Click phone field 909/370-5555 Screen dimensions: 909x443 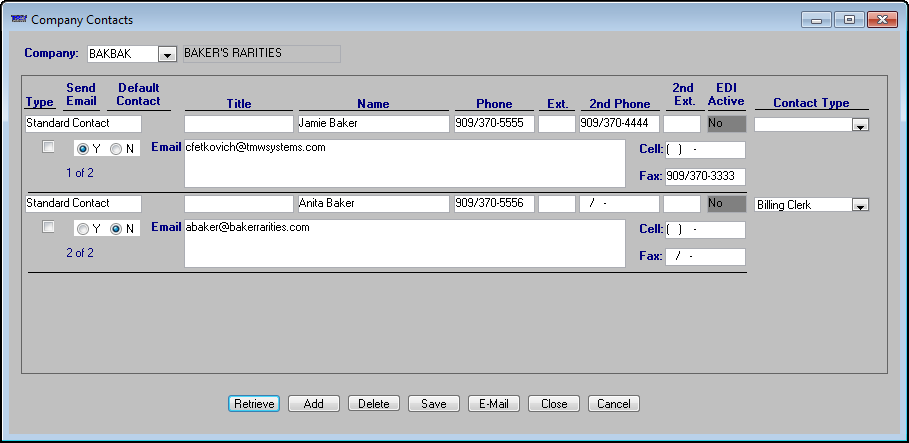(x=494, y=124)
